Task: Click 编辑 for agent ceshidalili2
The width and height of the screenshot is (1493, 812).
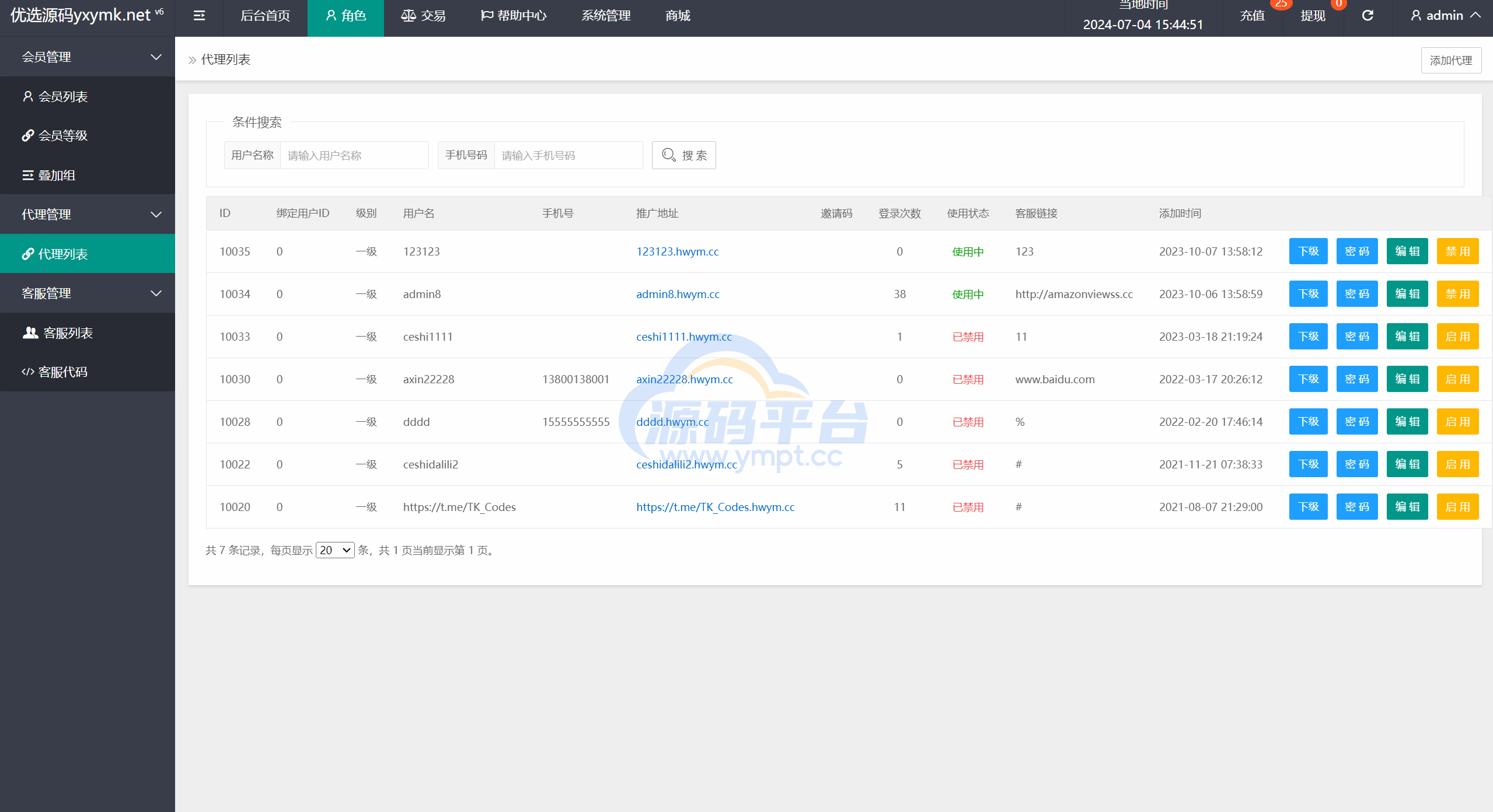Action: 1407,464
